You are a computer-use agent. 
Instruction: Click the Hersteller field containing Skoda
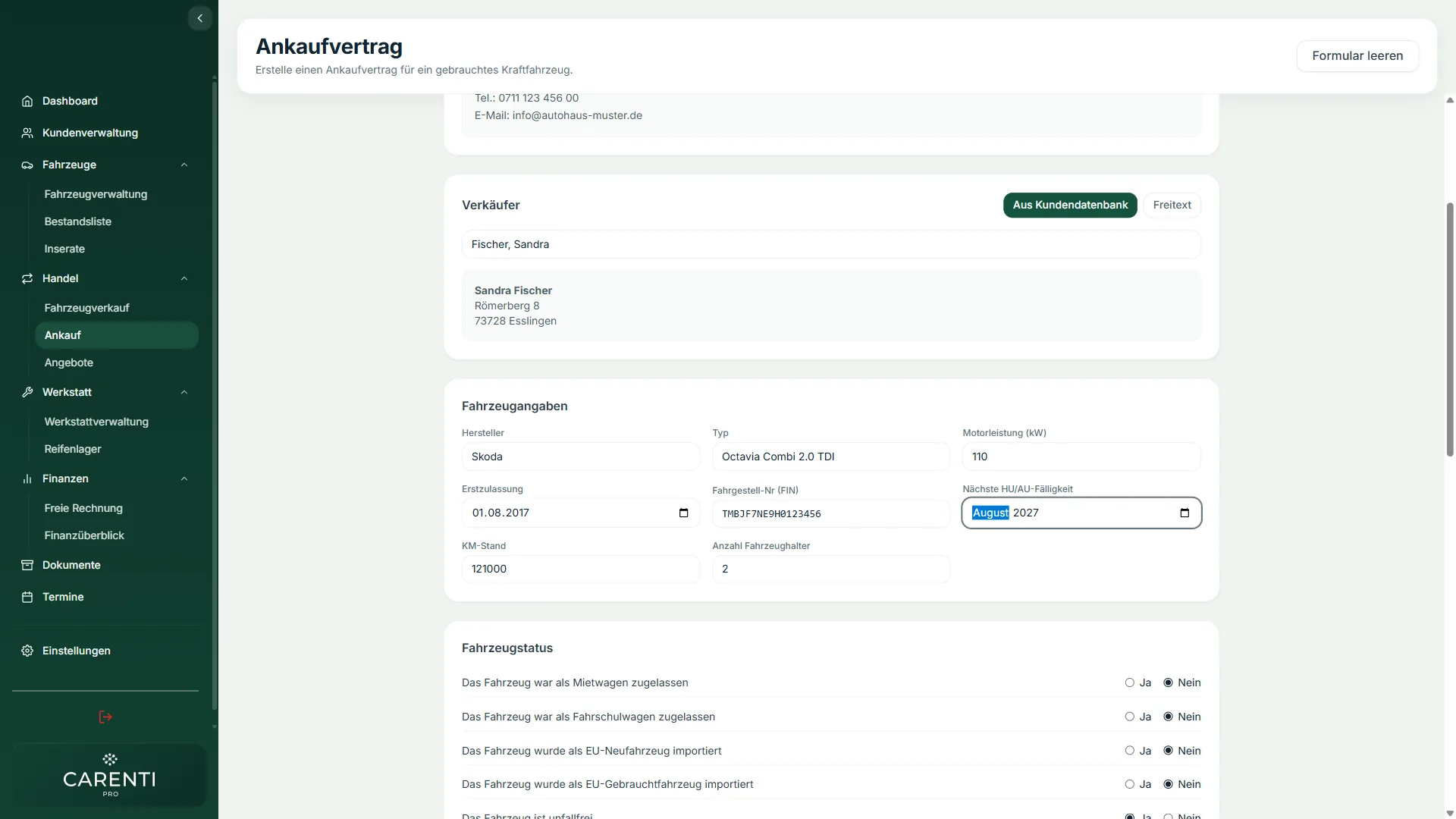pos(581,457)
